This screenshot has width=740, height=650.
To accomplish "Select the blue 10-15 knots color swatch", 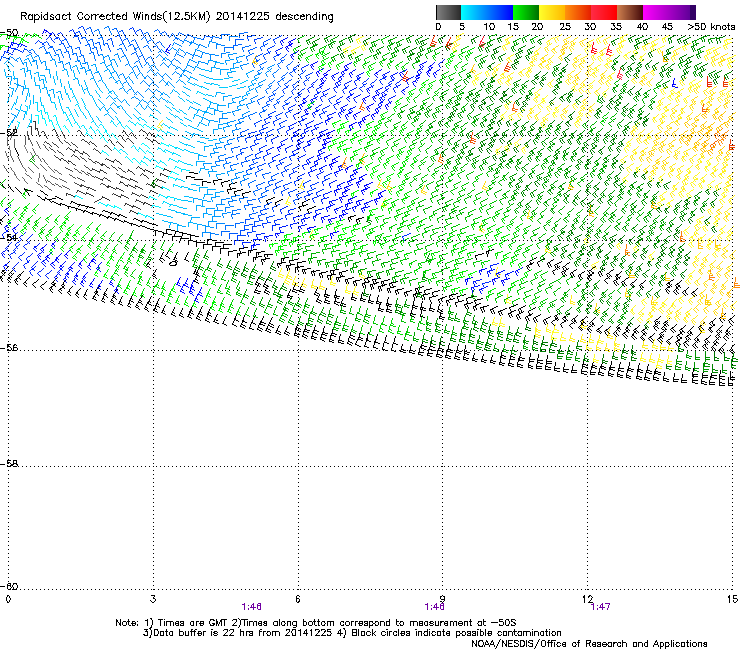I will (x=500, y=12).
